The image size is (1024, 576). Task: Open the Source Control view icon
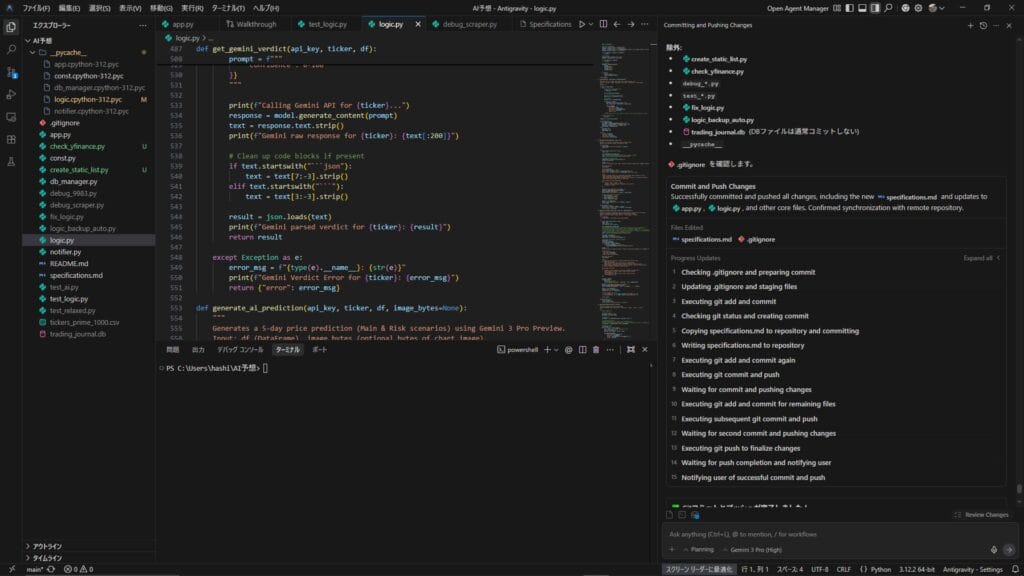click(11, 72)
